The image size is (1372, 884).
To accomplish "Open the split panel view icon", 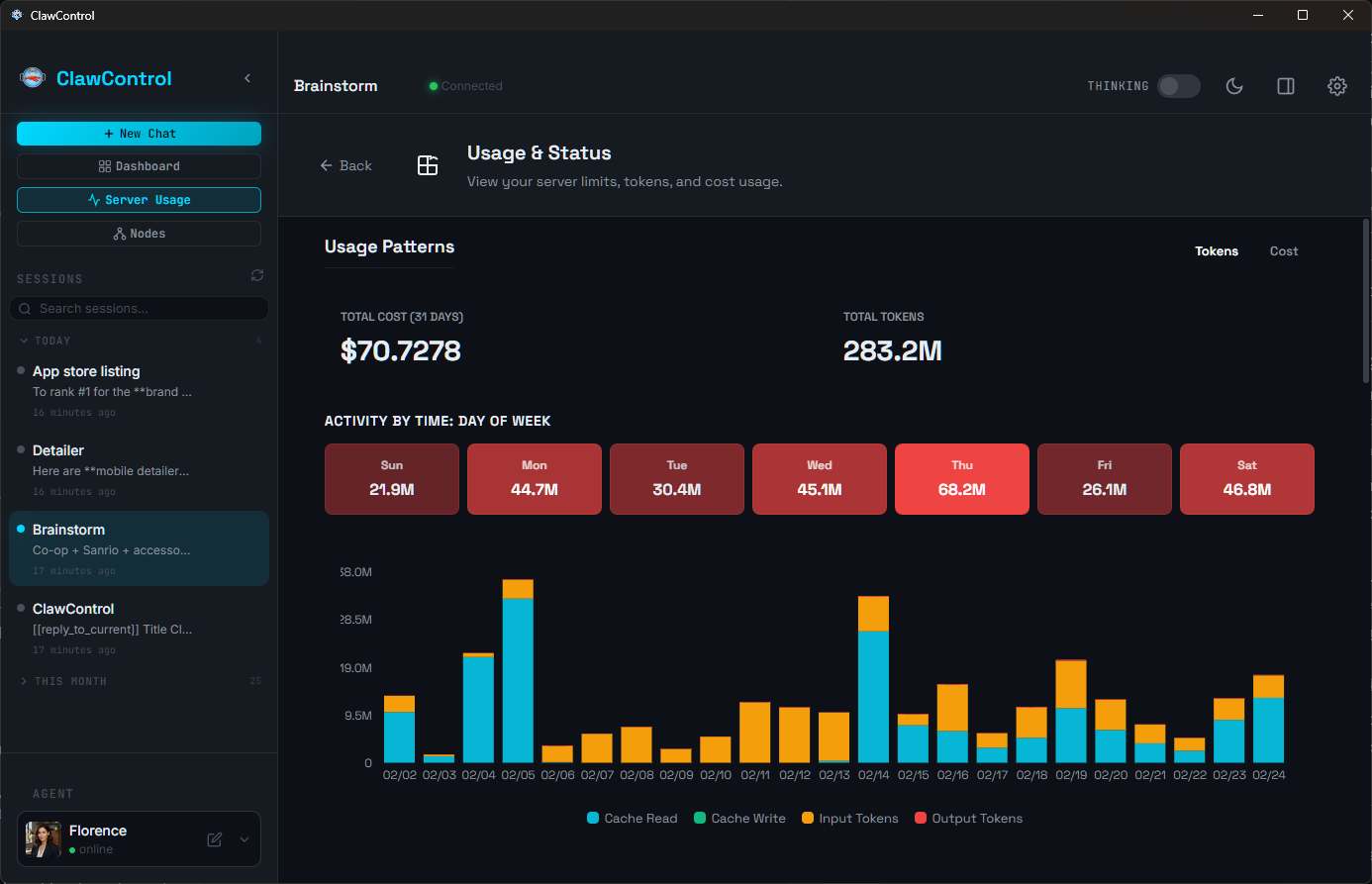I will (x=1285, y=86).
